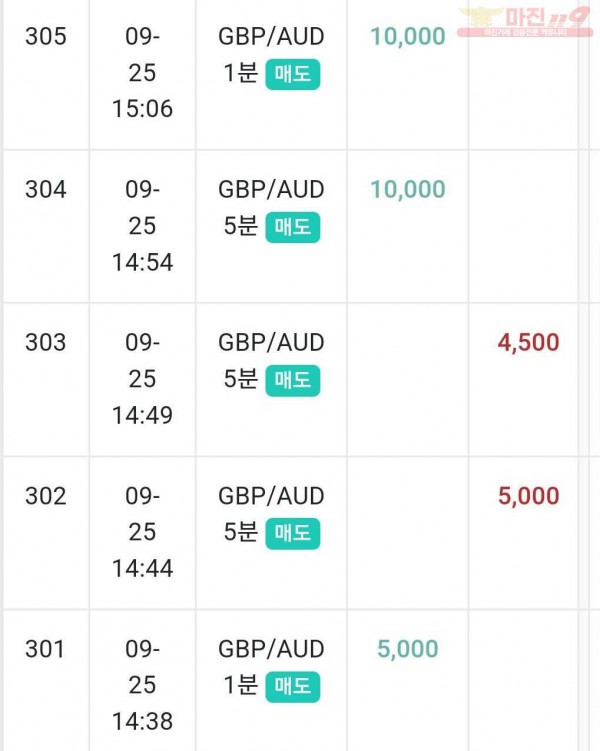Viewport: 600px width, 751px height.
Task: Select trade number 303
Action: tap(45, 342)
